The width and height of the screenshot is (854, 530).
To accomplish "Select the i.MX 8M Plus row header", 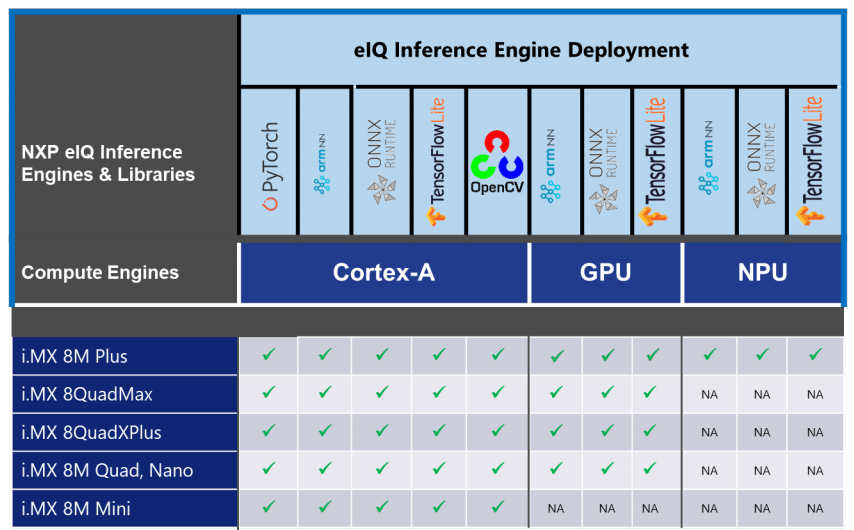I will [x=125, y=356].
